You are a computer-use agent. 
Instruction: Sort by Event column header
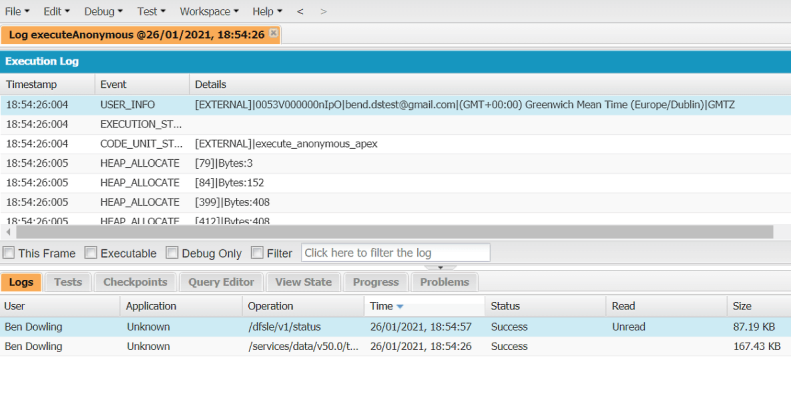coord(142,84)
